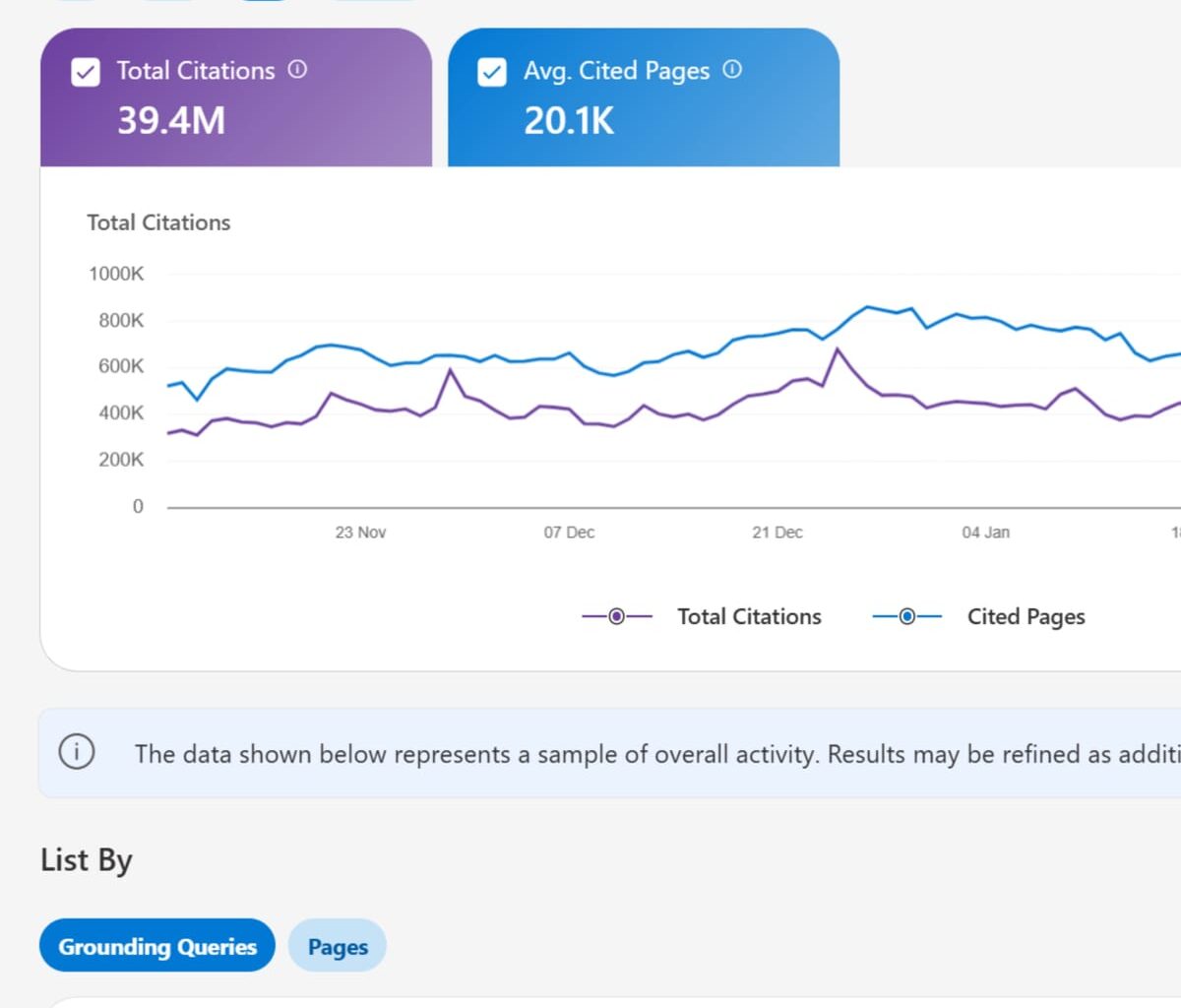Screen dimensions: 1181x1008
Task: Switch the list view to Pages
Action: pyautogui.click(x=338, y=945)
